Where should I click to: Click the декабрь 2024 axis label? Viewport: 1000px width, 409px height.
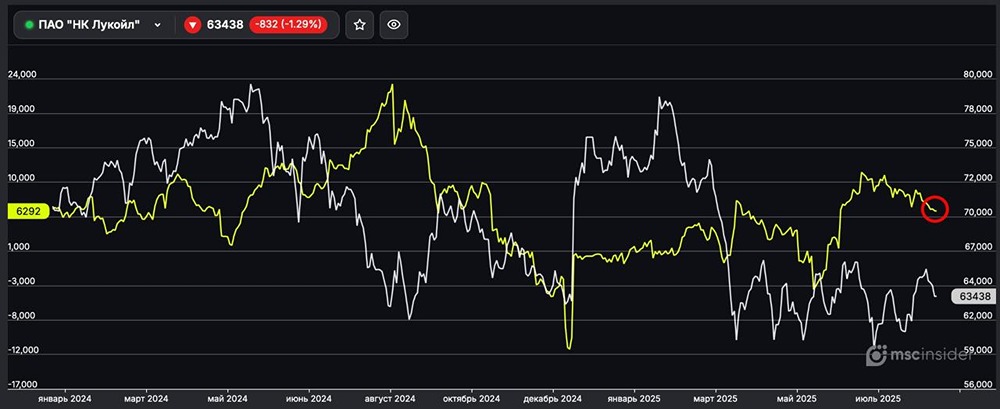[x=553, y=398]
